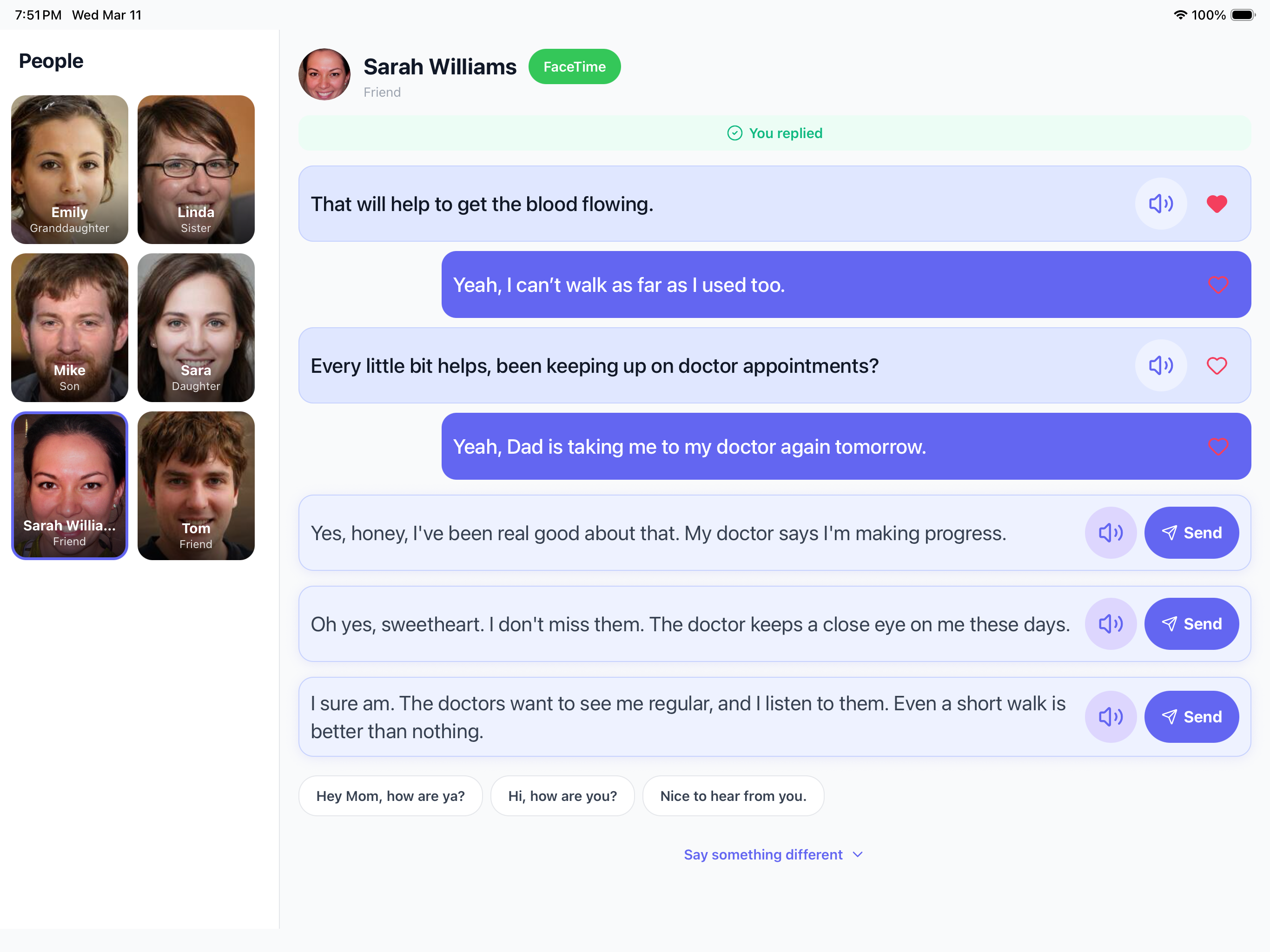Screen dimensions: 1270x952
Task: Choose the "Hey Mom, how are ya?" reply
Action: [391, 796]
